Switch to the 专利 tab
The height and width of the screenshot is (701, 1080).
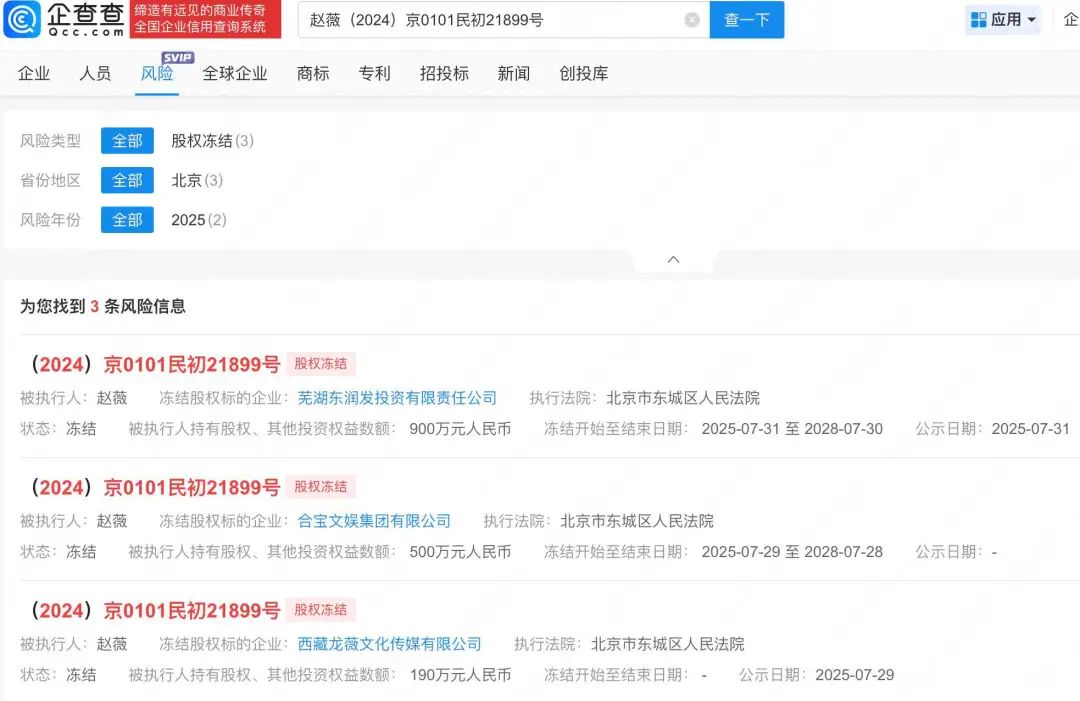(375, 74)
